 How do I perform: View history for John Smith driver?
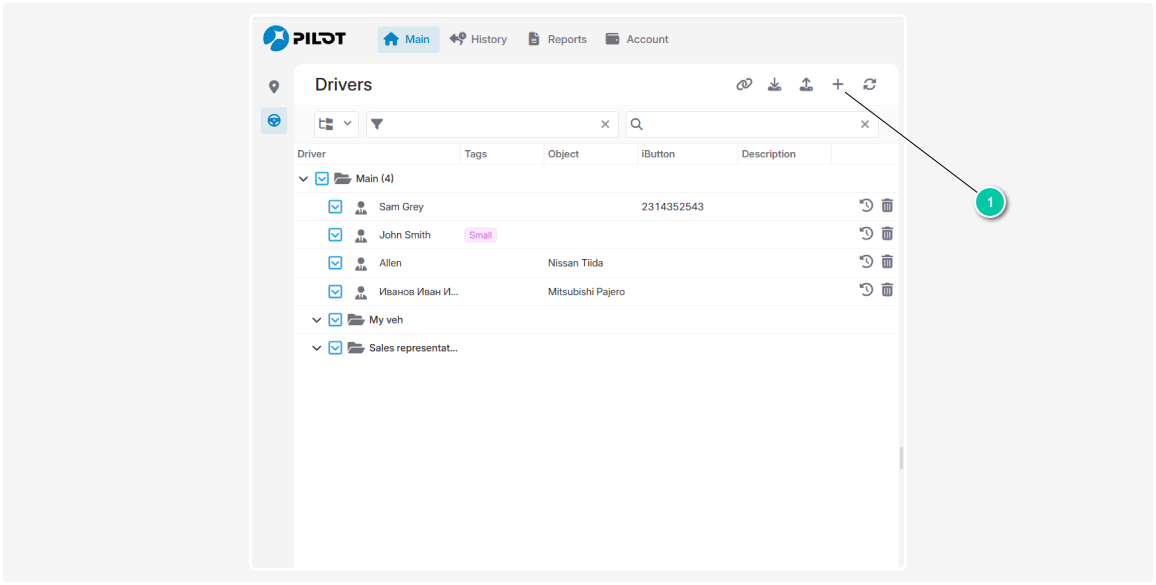click(866, 234)
